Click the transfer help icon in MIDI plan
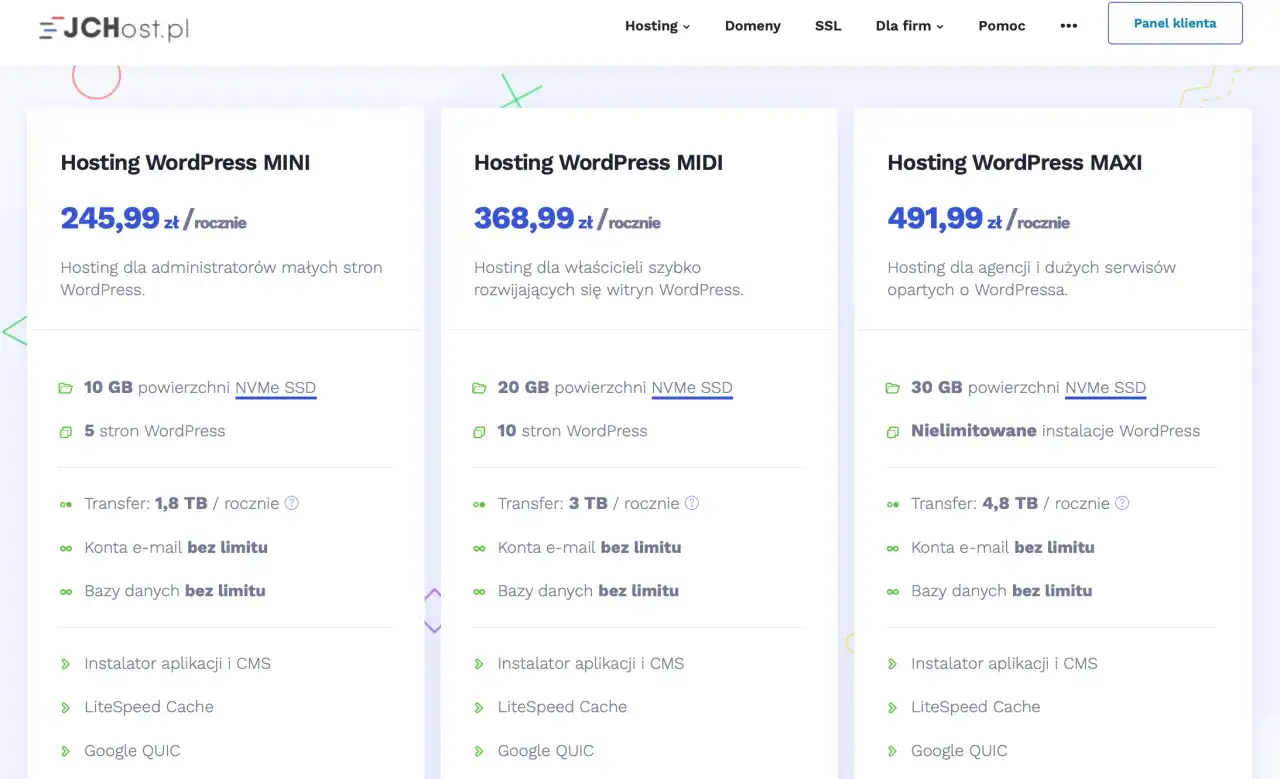The image size is (1280, 779). click(x=692, y=503)
